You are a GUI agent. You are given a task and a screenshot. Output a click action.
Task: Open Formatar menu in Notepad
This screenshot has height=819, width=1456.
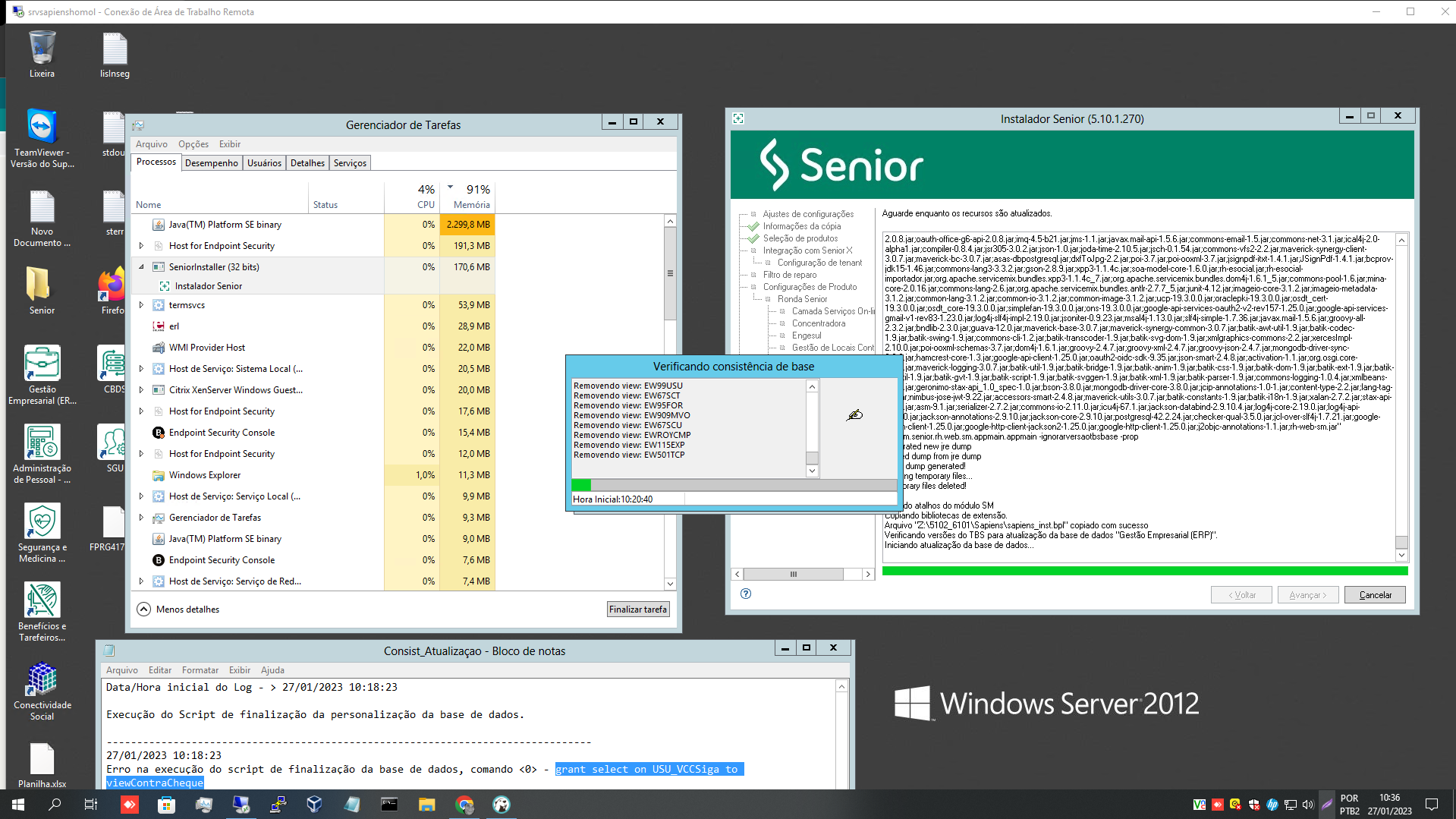[x=200, y=670]
